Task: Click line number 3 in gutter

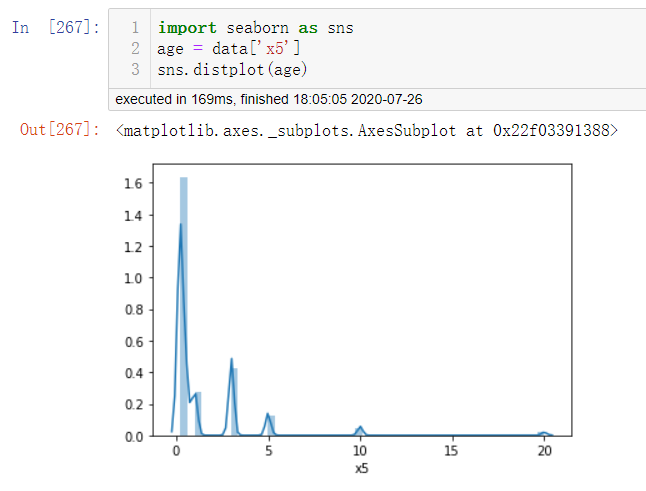Action: (135, 69)
